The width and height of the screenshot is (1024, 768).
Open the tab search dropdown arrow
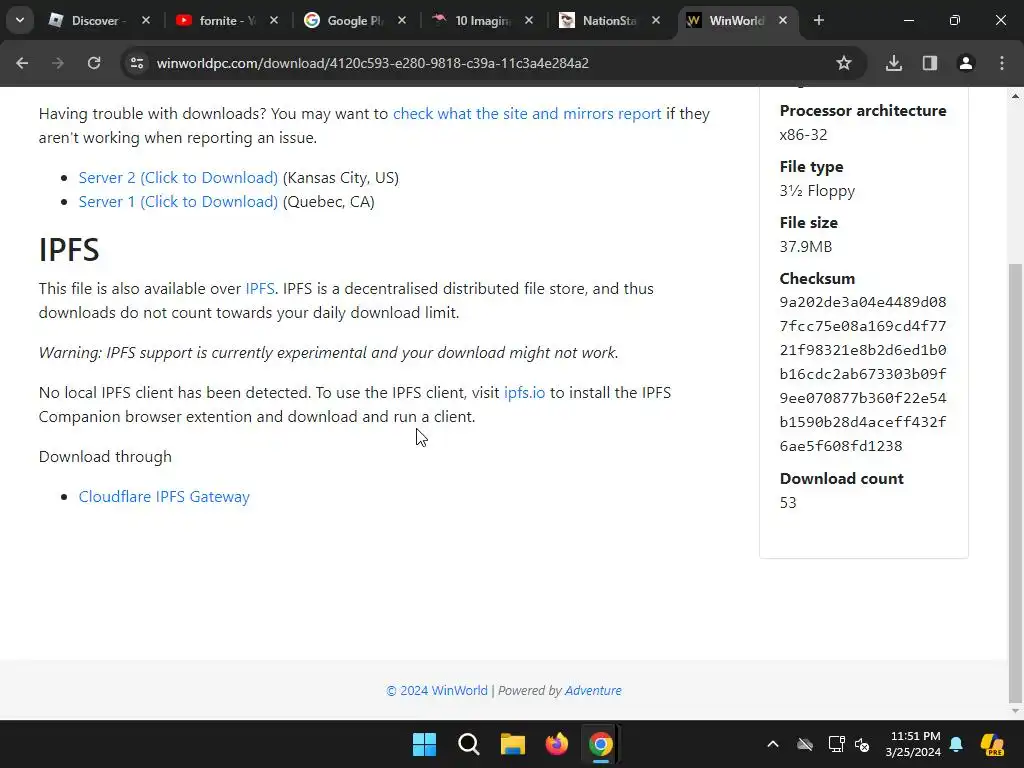point(20,20)
